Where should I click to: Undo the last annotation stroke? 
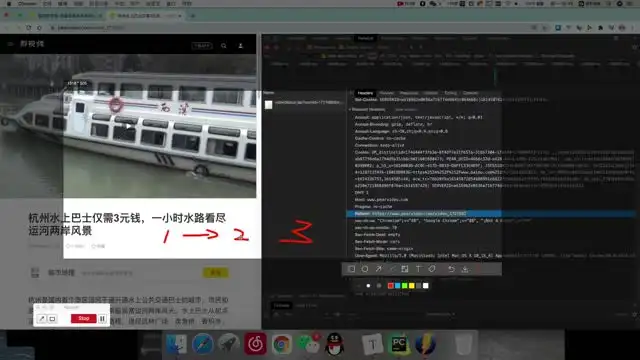click(451, 269)
